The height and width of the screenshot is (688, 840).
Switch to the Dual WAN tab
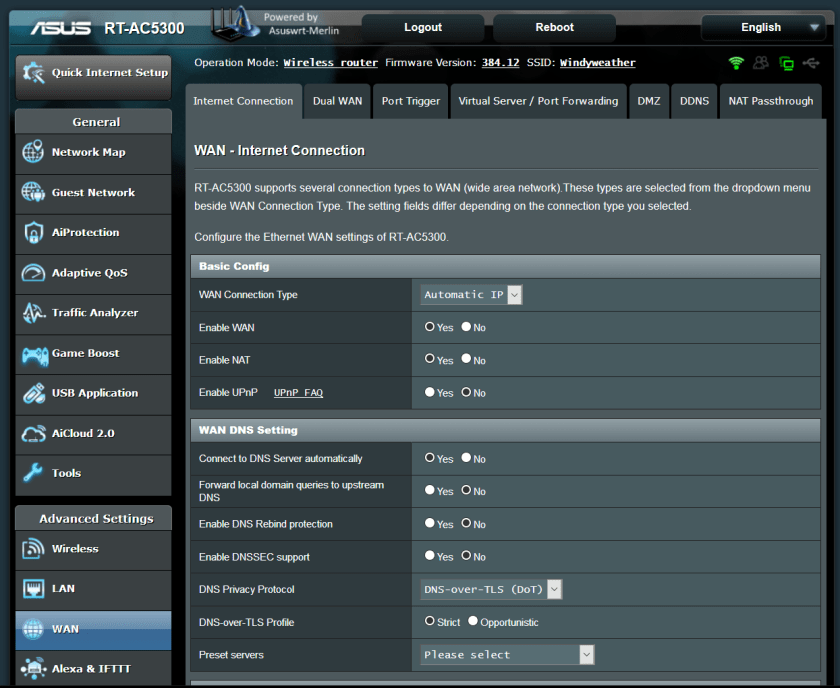338,101
